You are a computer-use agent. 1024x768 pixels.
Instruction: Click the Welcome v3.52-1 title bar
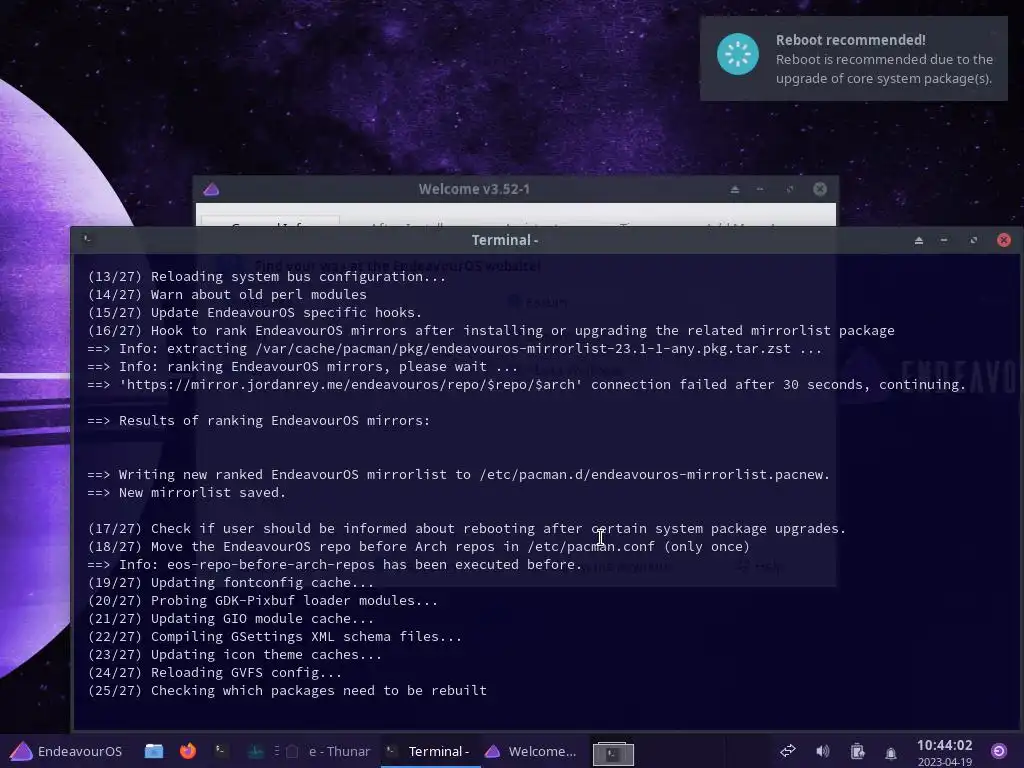pos(474,189)
